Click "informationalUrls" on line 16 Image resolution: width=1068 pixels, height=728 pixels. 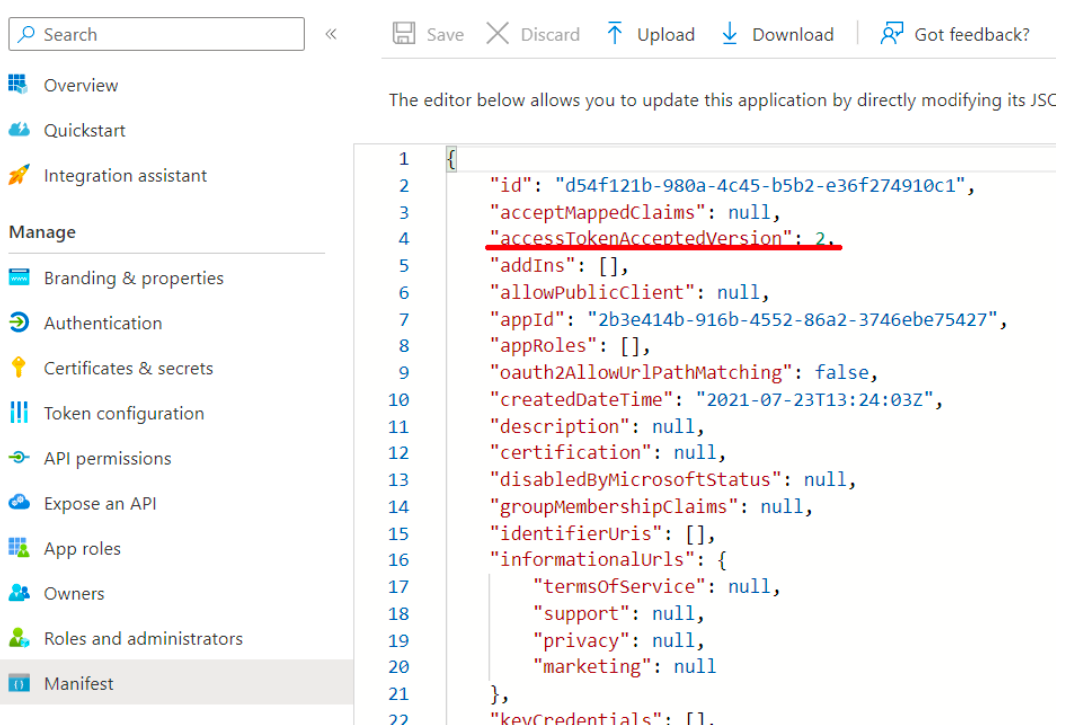592,559
